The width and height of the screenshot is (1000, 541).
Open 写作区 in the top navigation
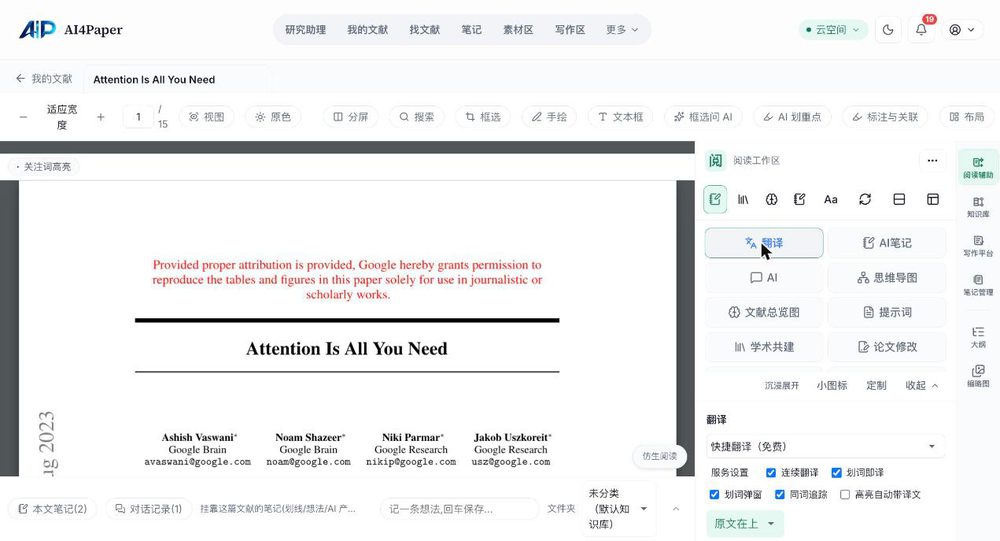point(570,29)
